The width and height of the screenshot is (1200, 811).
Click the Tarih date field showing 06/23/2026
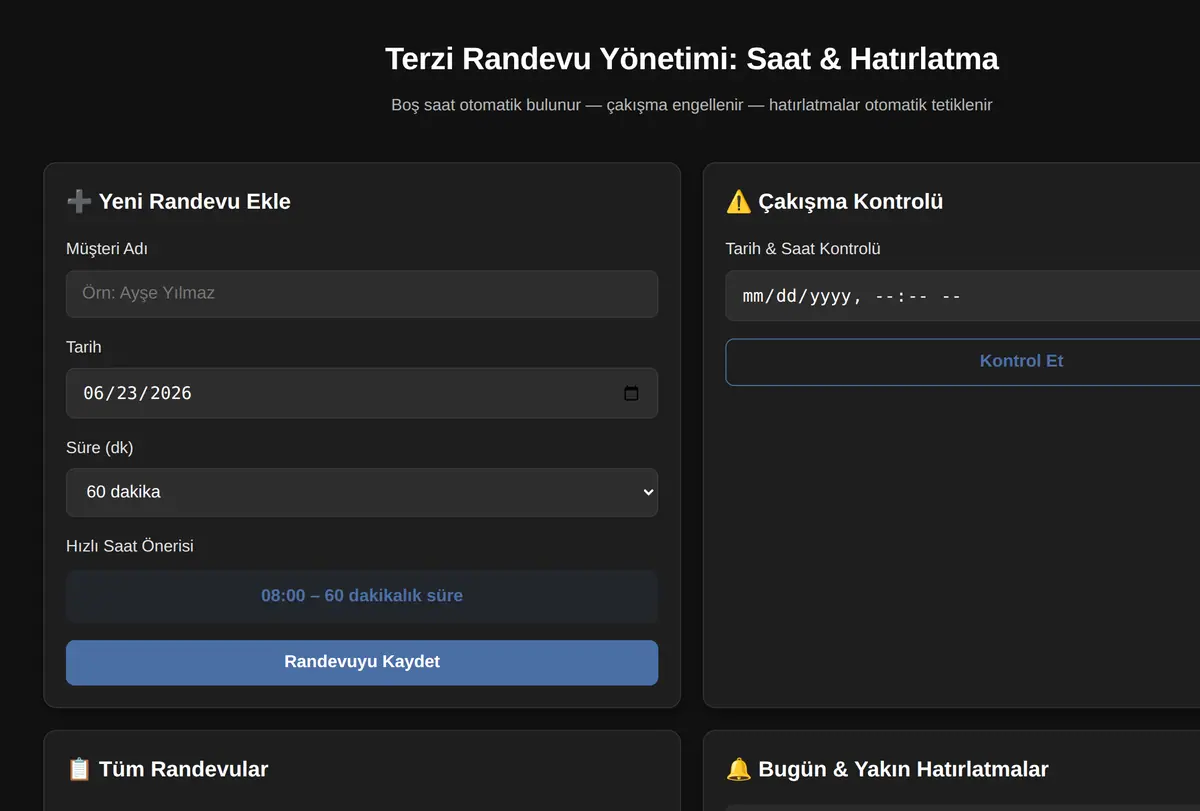[362, 393]
